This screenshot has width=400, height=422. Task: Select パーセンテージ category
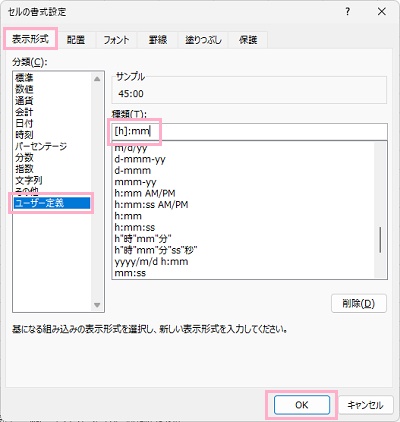point(53,146)
